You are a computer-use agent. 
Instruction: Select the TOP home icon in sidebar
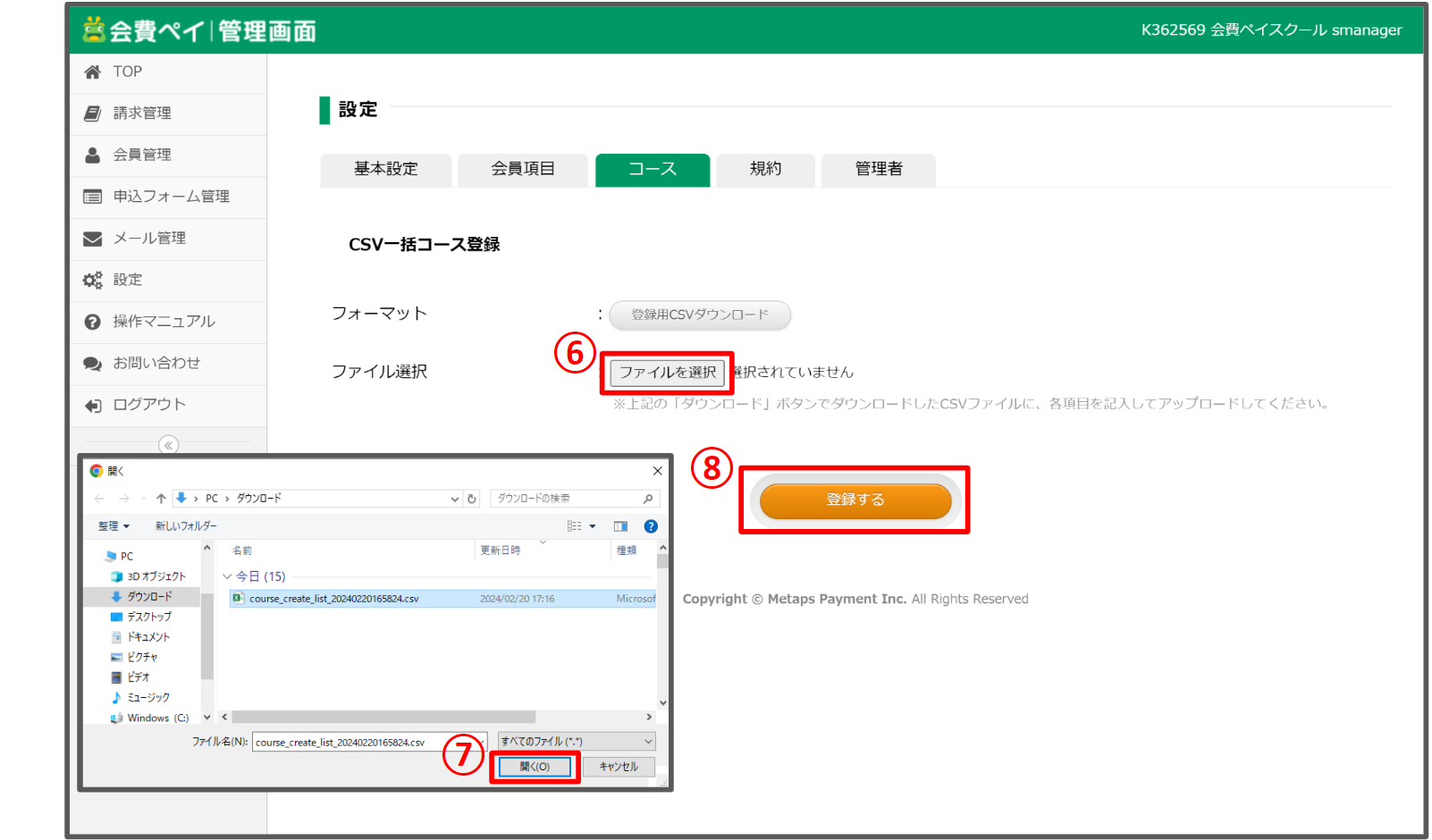click(x=92, y=71)
